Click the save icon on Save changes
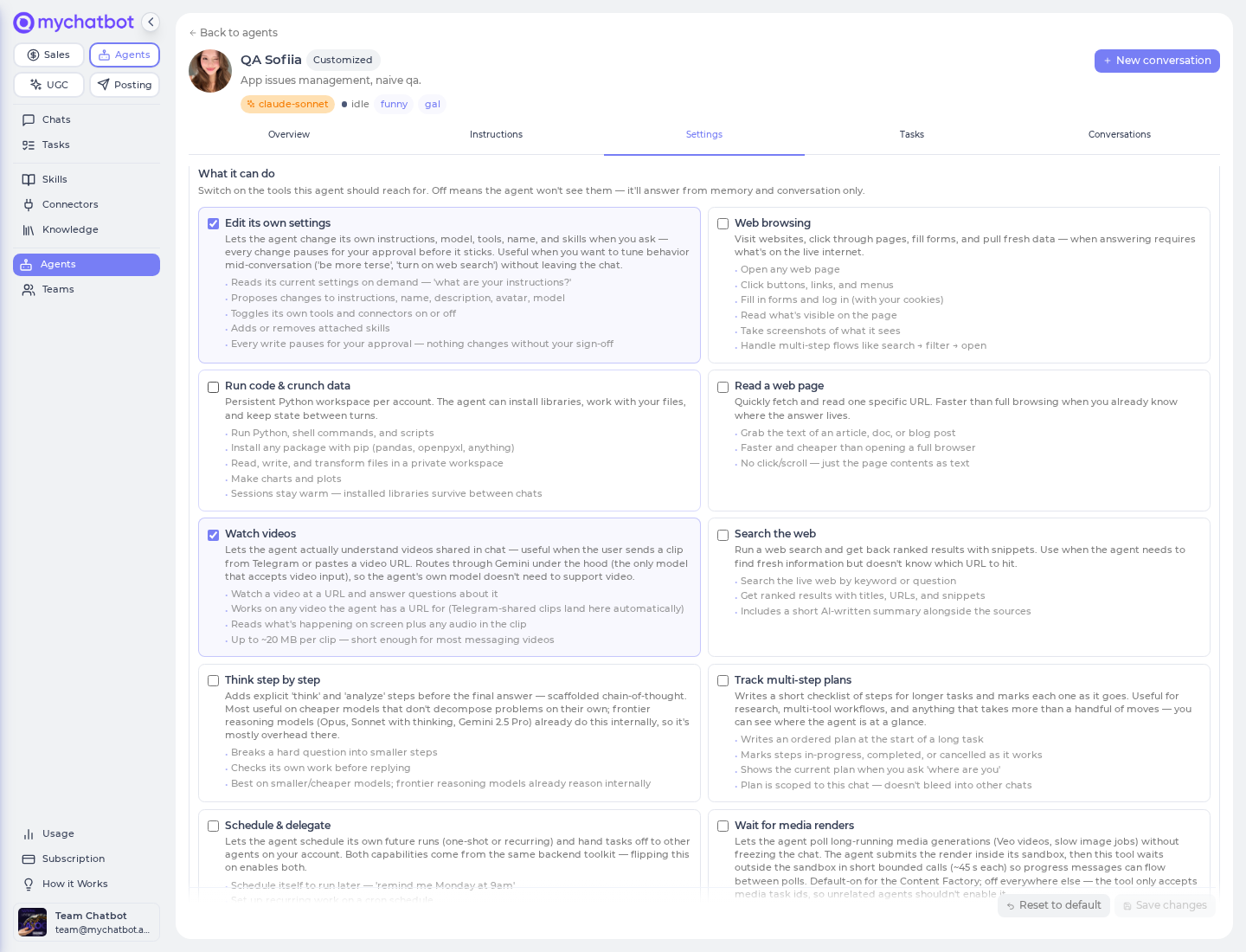Image resolution: width=1246 pixels, height=952 pixels. click(1127, 906)
